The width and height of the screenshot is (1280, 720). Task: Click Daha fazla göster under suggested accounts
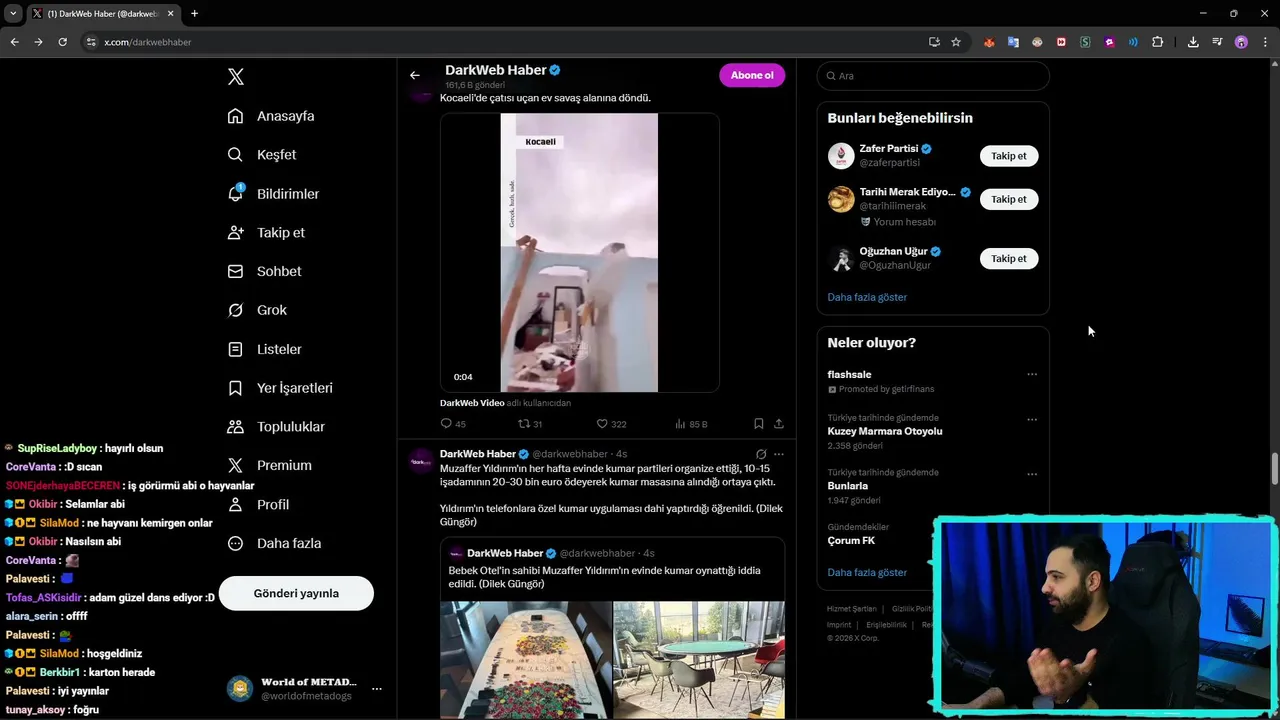(x=867, y=297)
